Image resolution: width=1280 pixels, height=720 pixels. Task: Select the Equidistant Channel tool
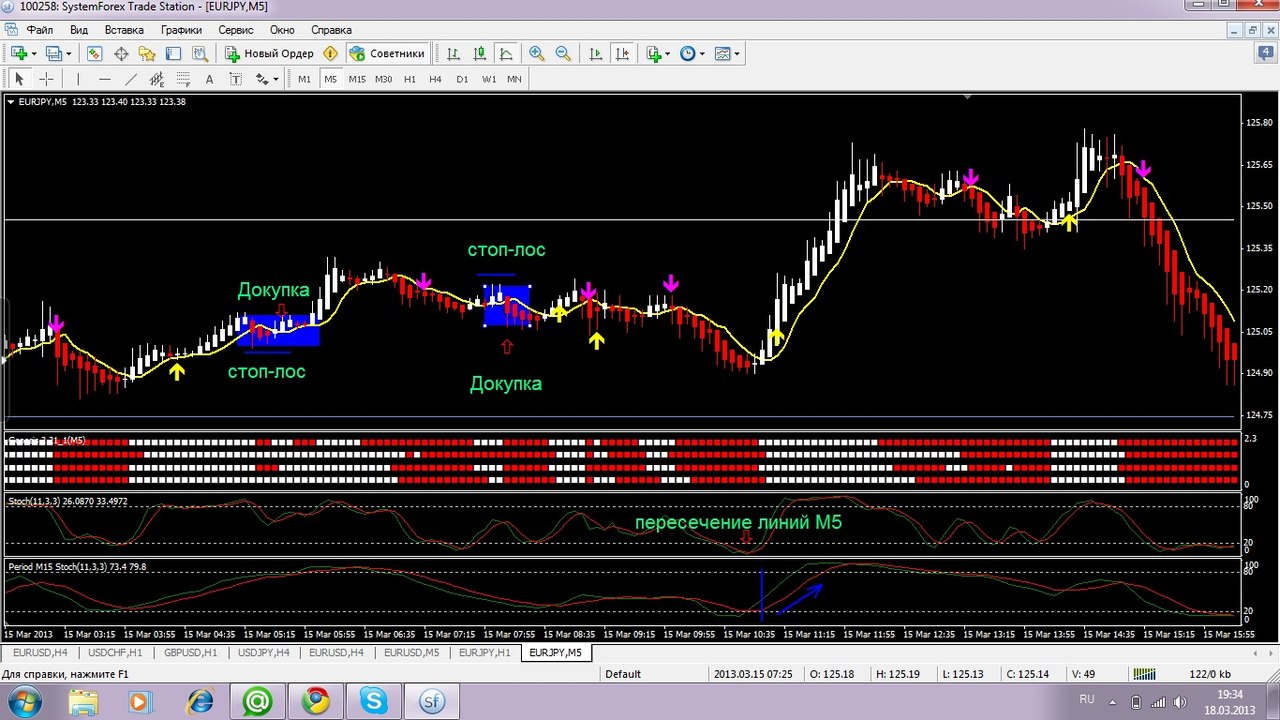click(156, 79)
